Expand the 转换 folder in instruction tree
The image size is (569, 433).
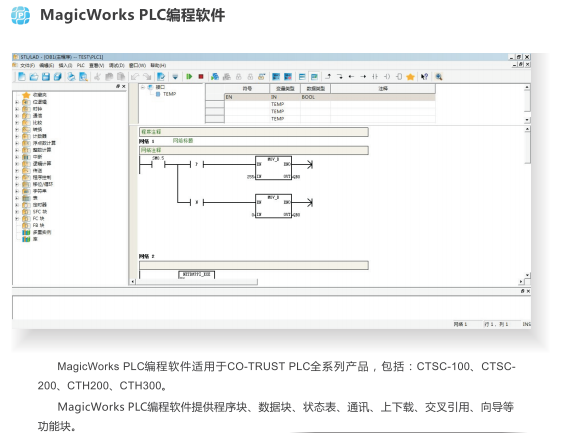pos(17,130)
